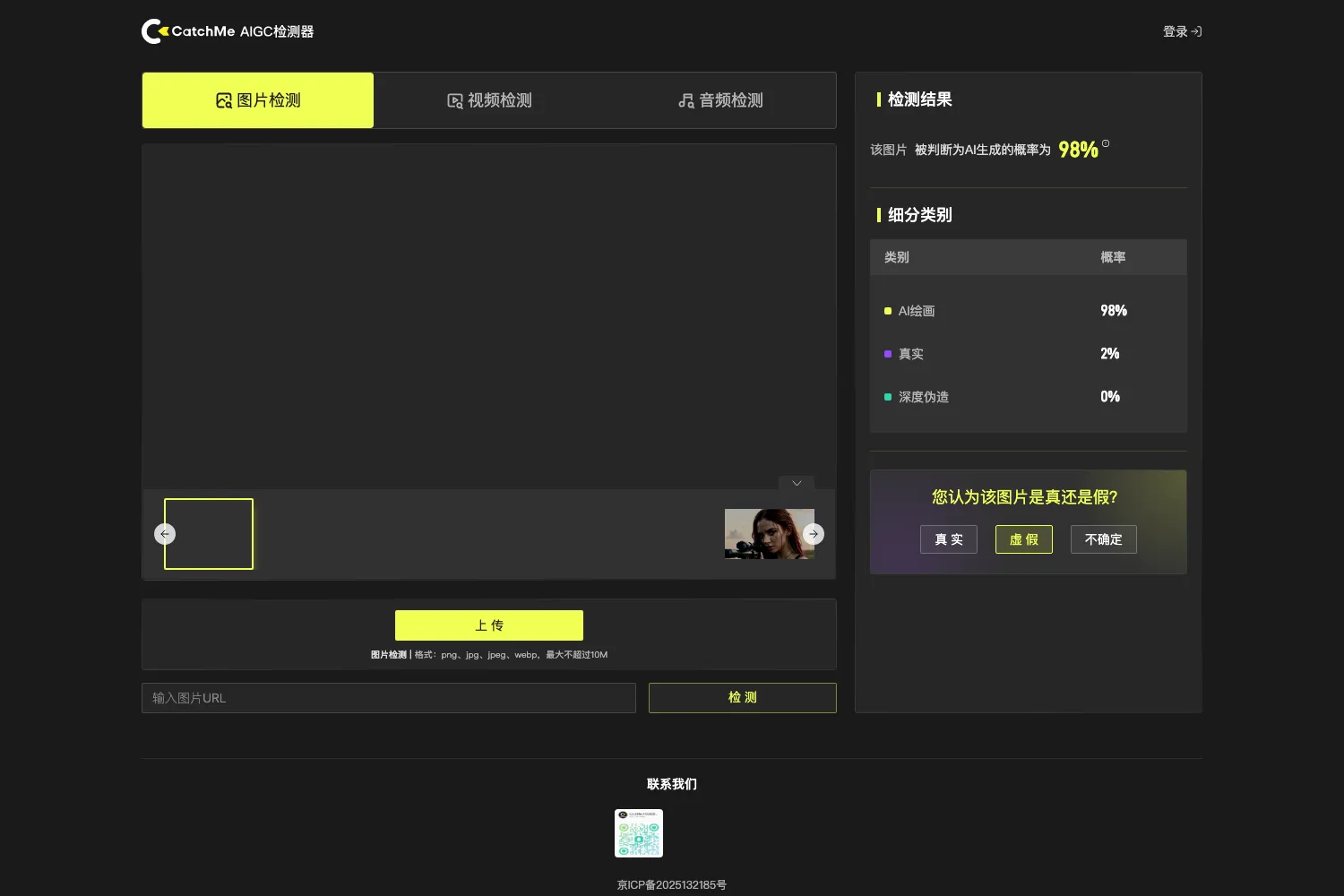The width and height of the screenshot is (1344, 896).
Task: Click the 检测 detect button
Action: click(x=743, y=698)
